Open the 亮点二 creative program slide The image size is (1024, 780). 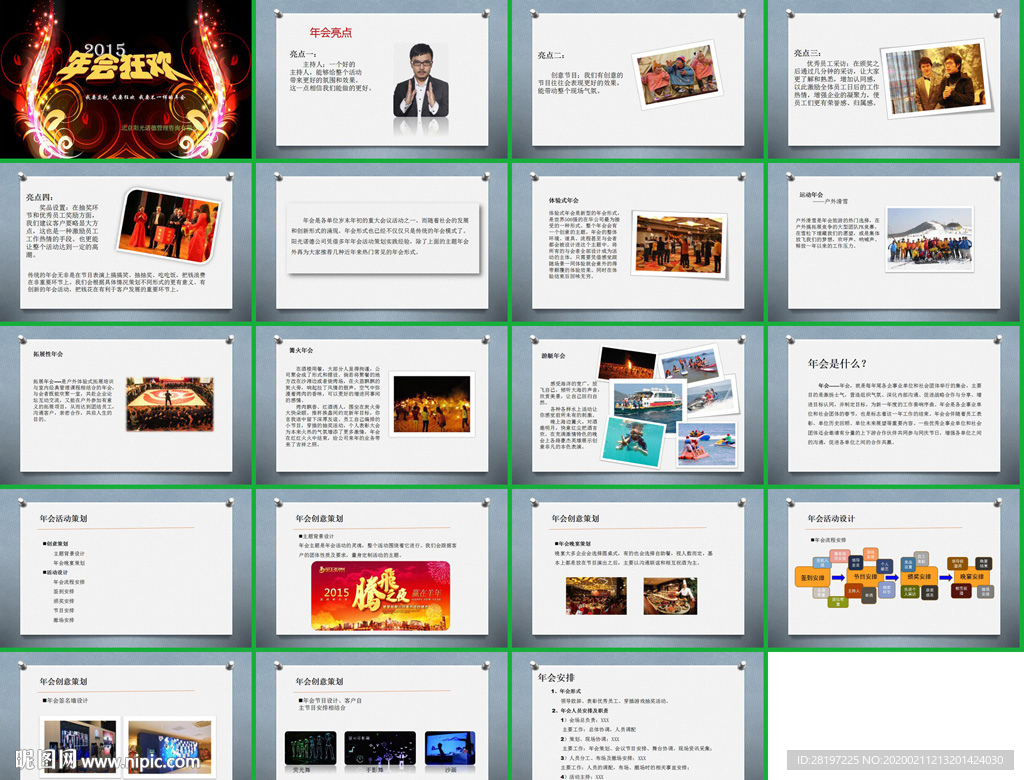click(638, 79)
